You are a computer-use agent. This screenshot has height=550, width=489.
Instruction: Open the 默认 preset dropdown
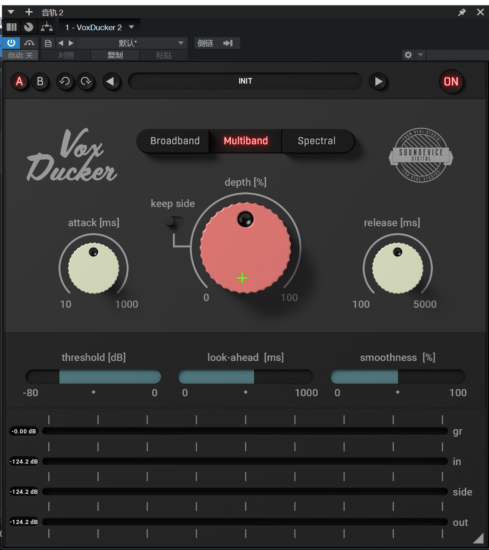[132, 43]
